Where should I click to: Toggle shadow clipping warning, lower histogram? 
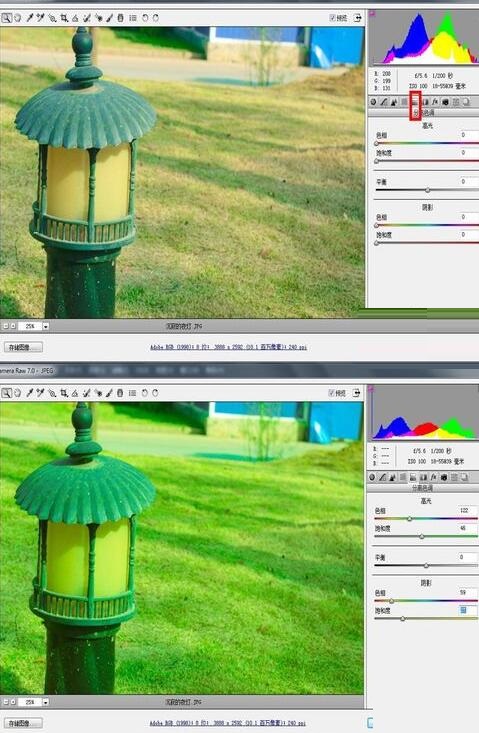pyautogui.click(x=372, y=388)
